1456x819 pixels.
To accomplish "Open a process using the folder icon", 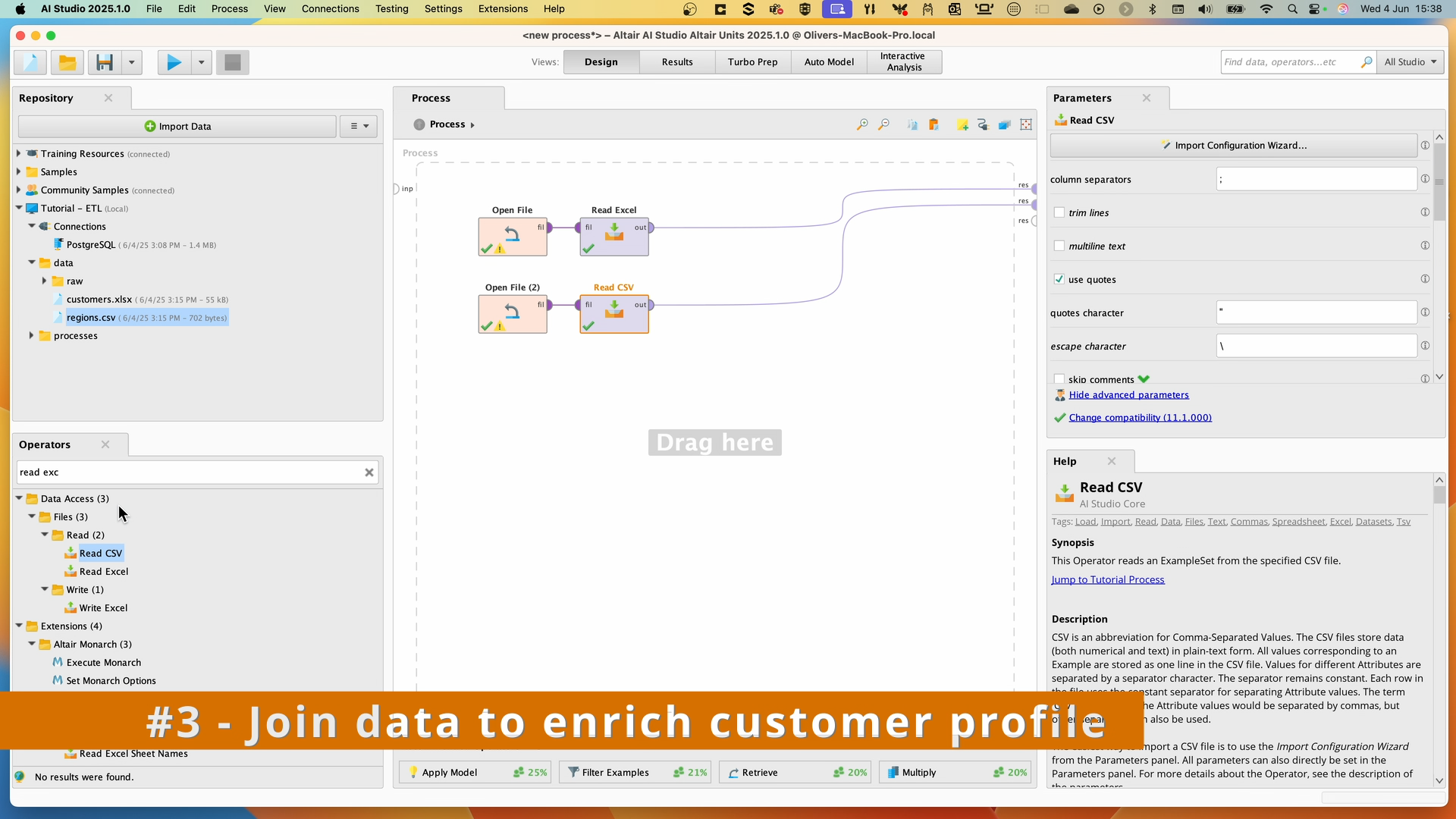I will point(67,62).
